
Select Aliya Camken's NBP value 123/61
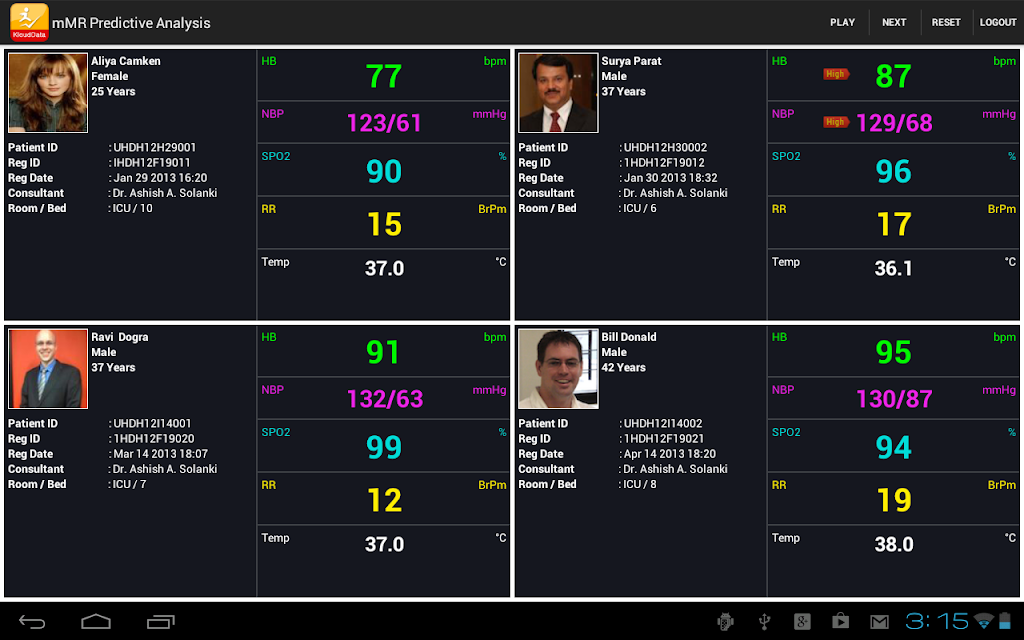point(384,123)
